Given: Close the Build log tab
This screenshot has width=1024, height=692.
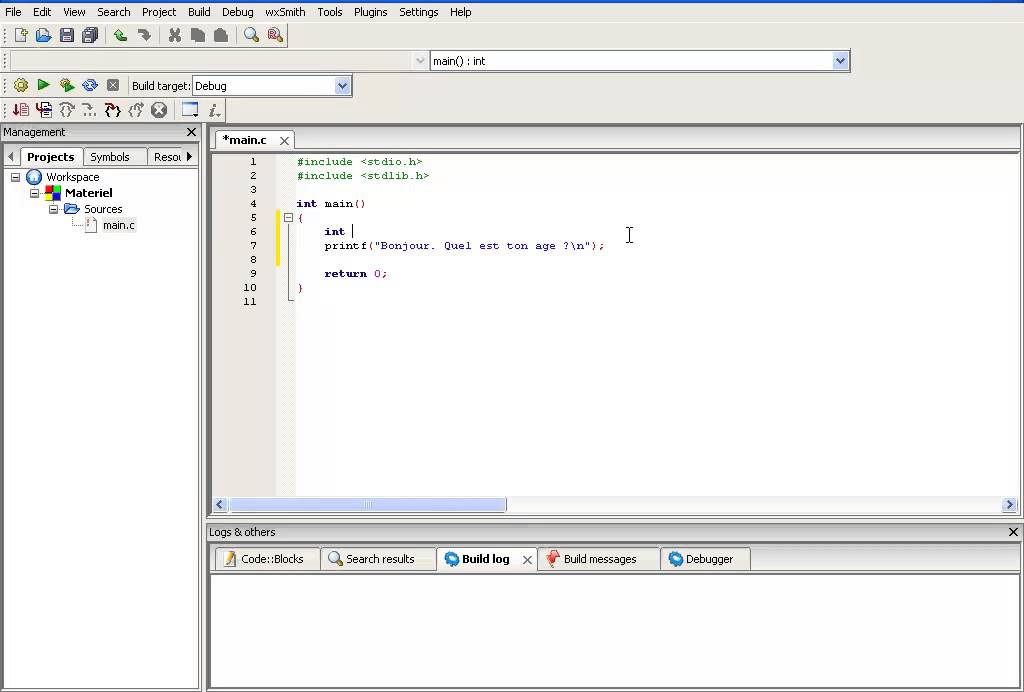Looking at the screenshot, I should [x=528, y=559].
